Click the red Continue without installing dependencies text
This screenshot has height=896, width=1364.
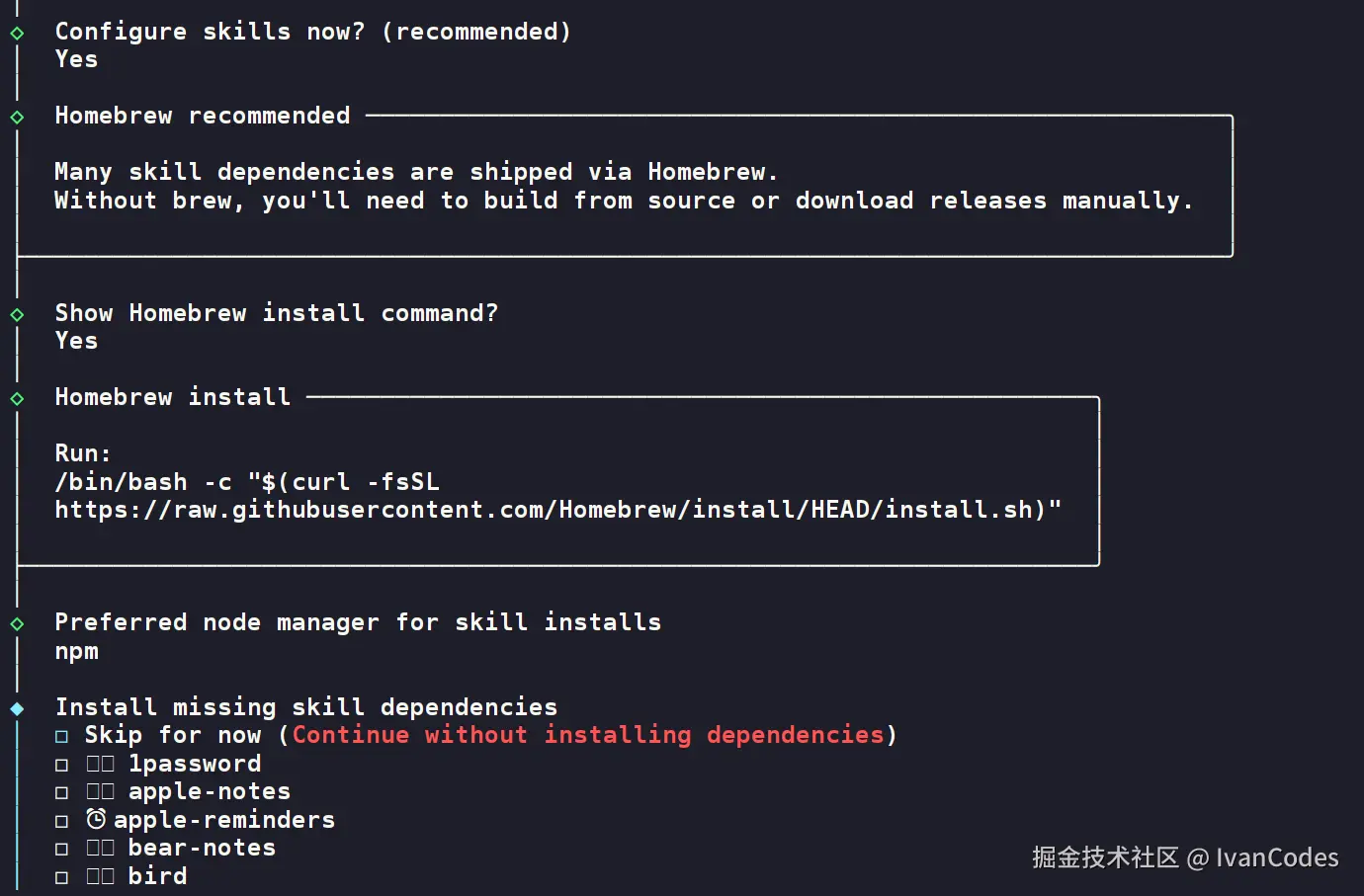[588, 735]
